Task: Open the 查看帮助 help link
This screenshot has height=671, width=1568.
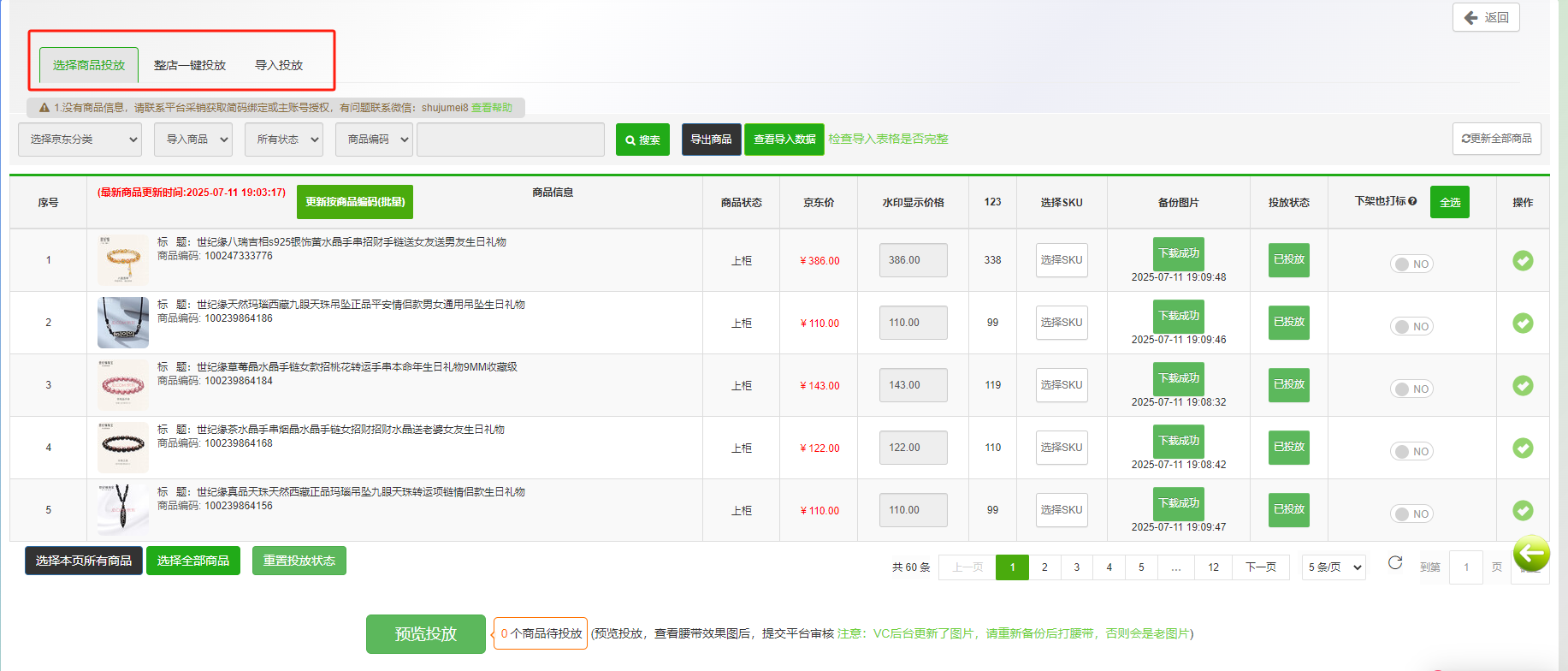Action: 492,108
